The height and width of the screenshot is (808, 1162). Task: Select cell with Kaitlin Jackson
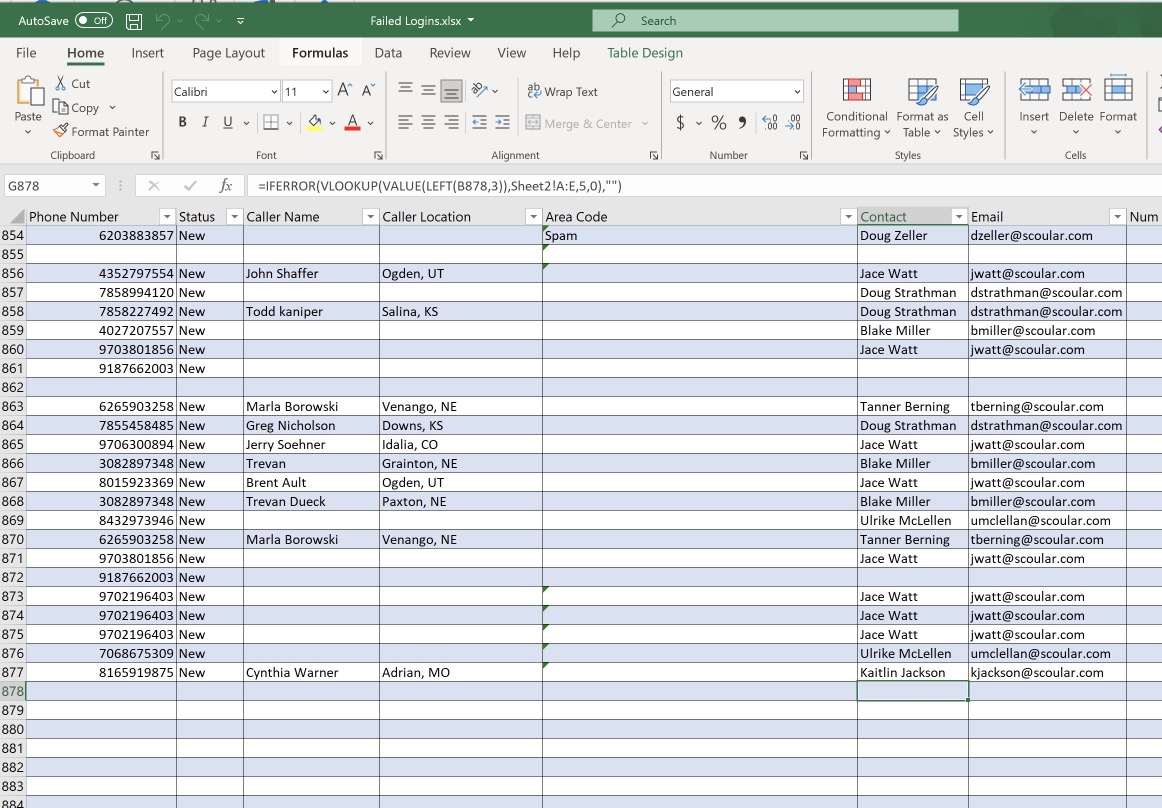(912, 672)
